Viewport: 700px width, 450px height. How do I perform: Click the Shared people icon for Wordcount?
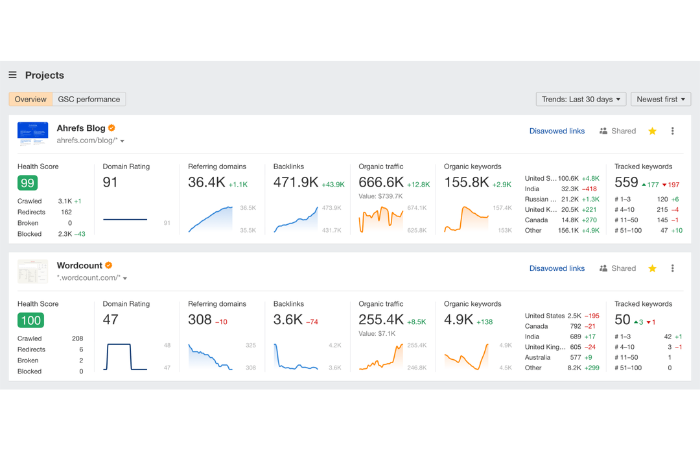(x=603, y=268)
